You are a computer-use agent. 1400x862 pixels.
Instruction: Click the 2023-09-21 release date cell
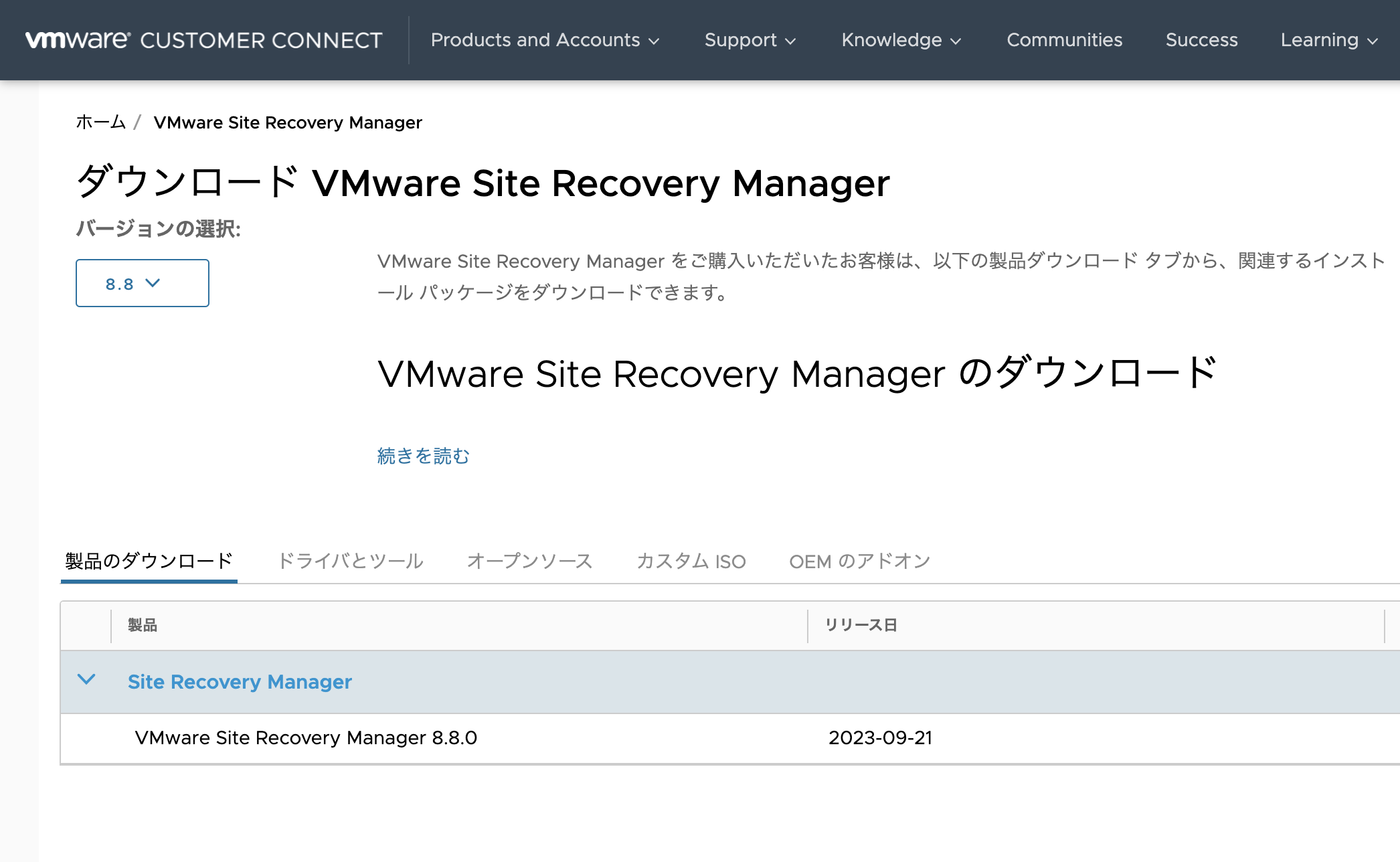click(x=880, y=738)
